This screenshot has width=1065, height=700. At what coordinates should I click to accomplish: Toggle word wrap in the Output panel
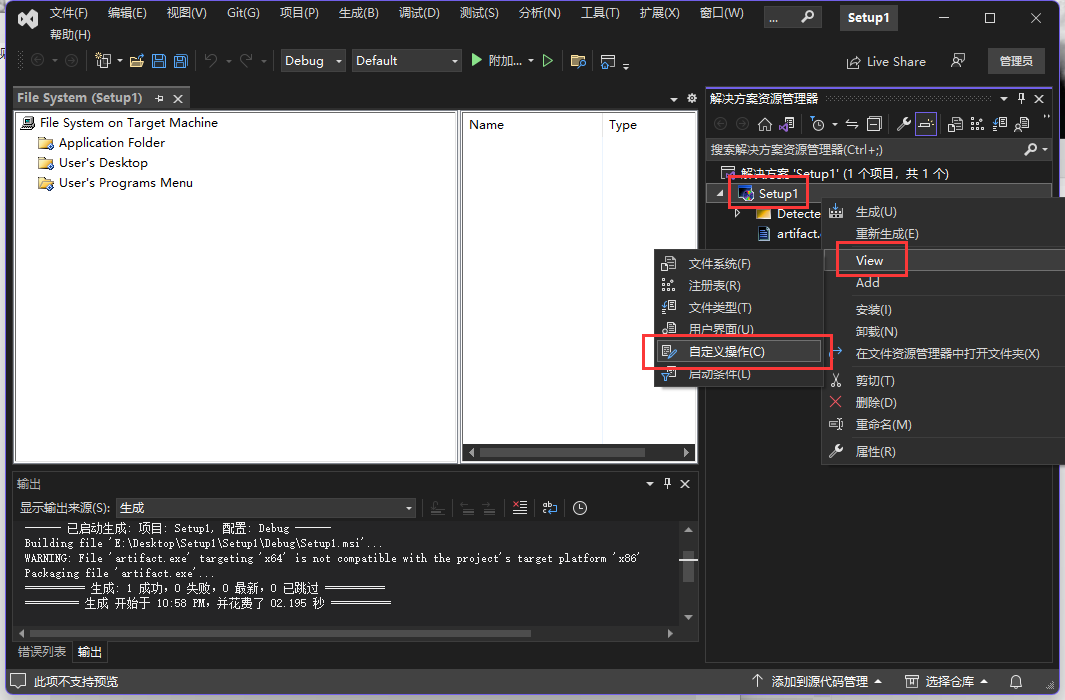(550, 508)
